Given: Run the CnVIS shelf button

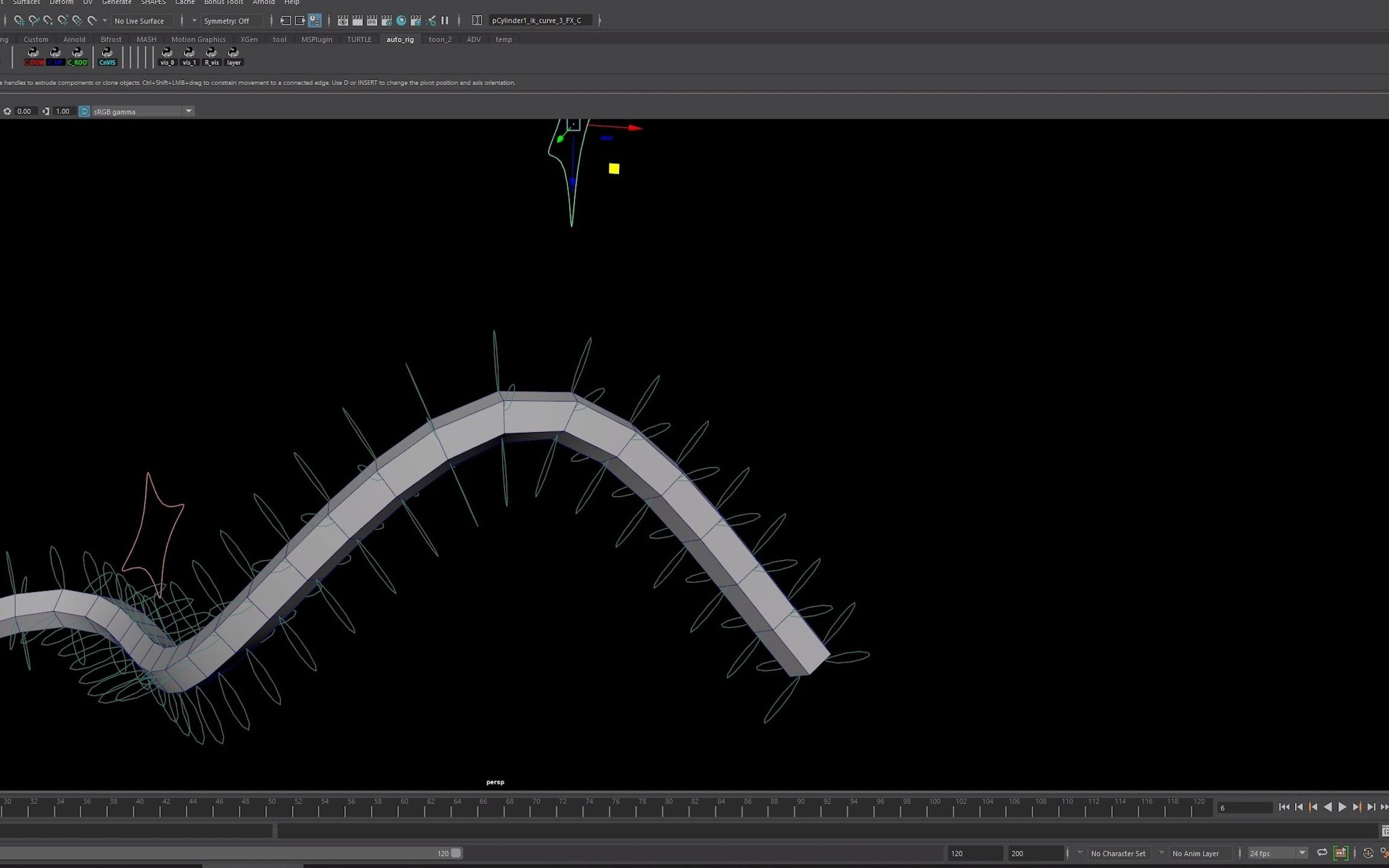Looking at the screenshot, I should tap(107, 56).
